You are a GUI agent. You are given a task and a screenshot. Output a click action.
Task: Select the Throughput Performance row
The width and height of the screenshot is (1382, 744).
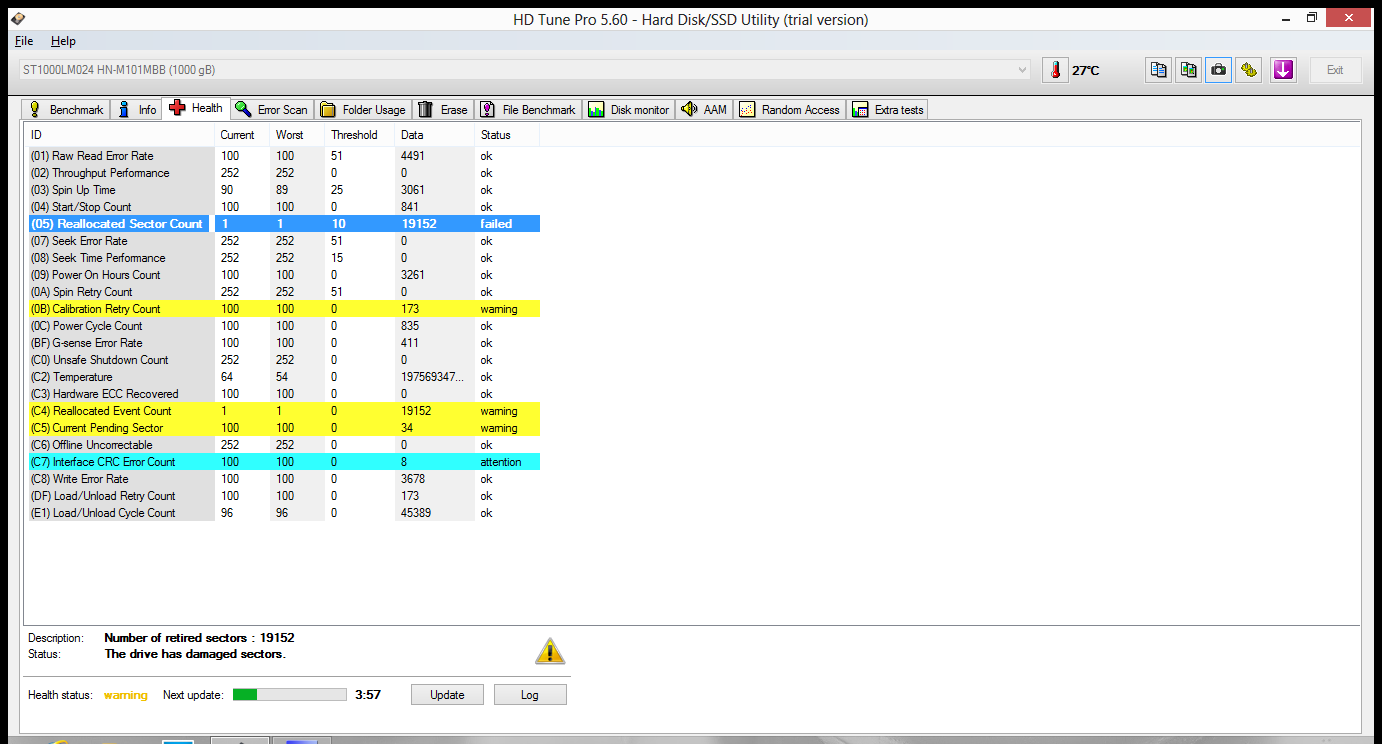coord(284,173)
